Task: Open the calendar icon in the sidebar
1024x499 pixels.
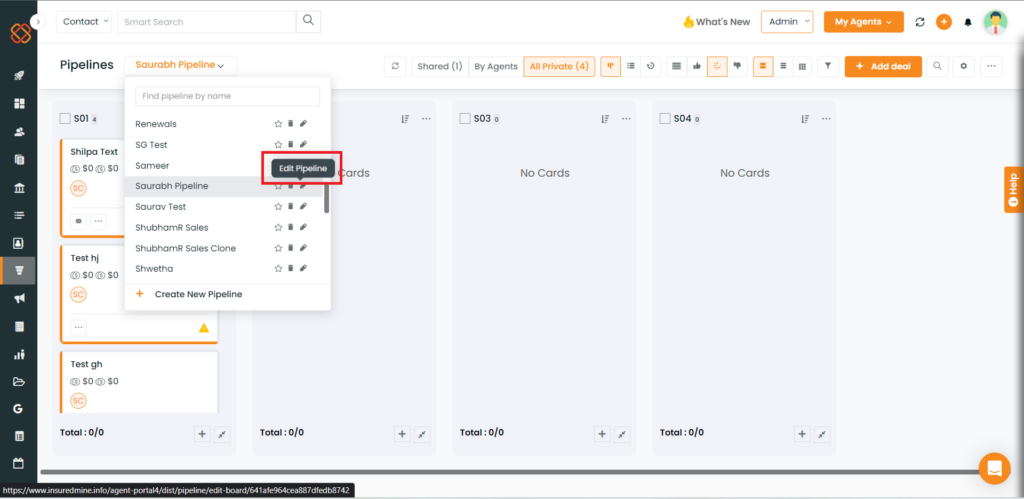Action: point(19,463)
